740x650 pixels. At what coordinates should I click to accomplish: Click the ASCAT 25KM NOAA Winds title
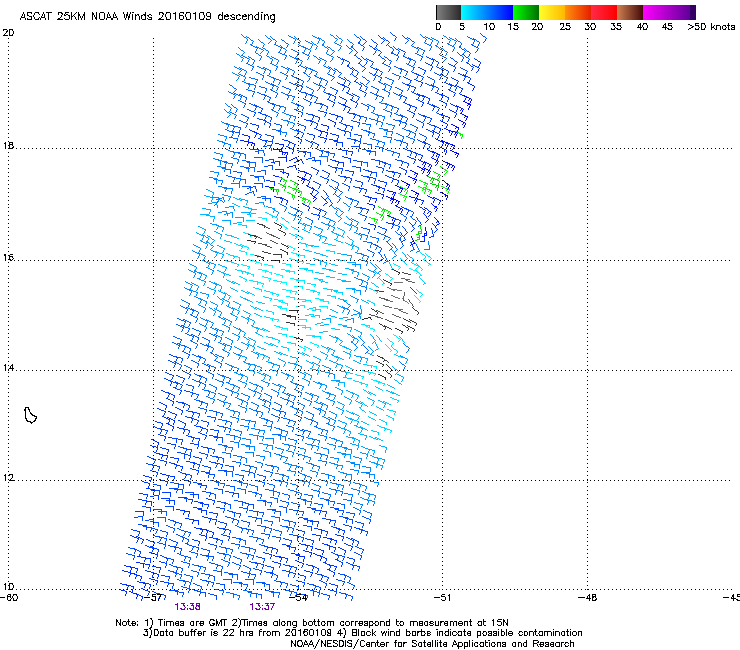pos(147,16)
